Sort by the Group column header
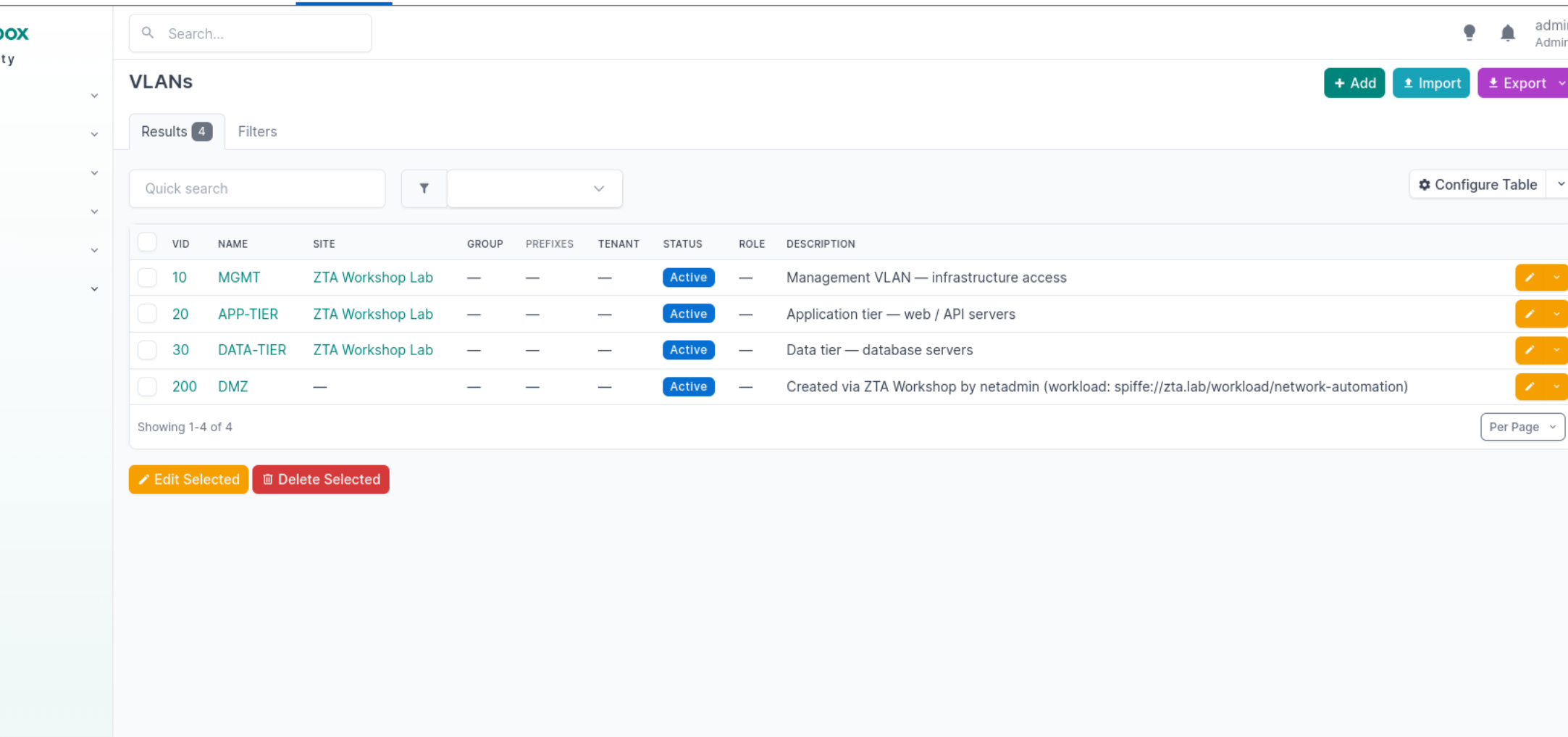 tap(485, 243)
